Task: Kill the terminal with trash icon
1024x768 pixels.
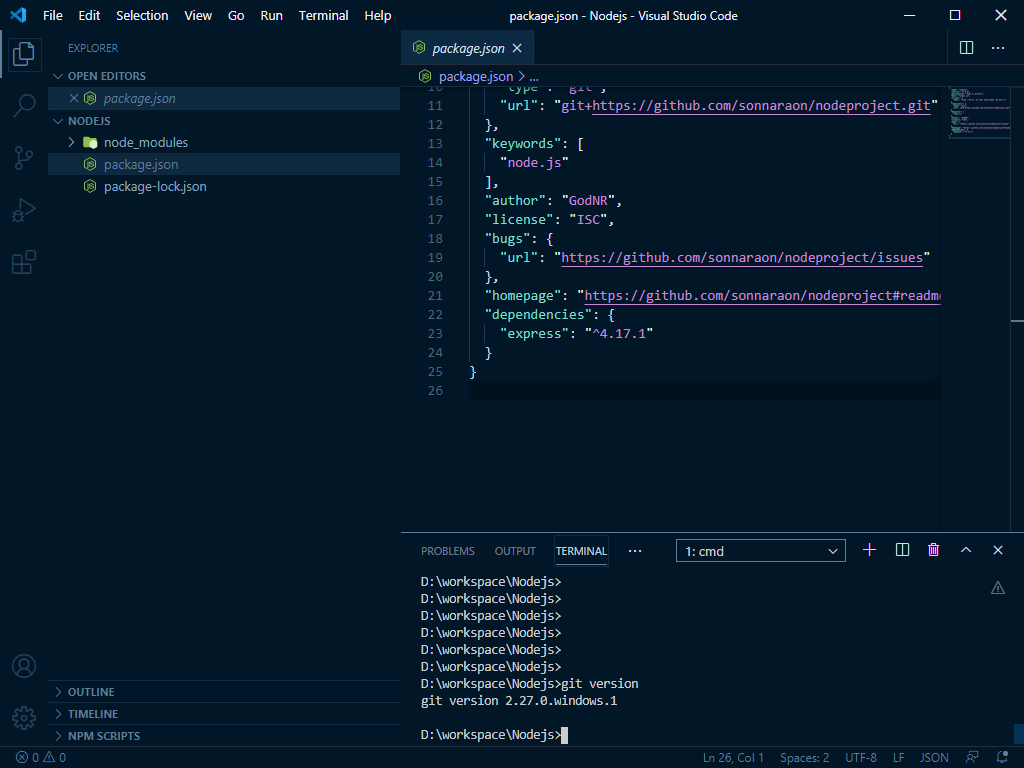Action: [933, 550]
